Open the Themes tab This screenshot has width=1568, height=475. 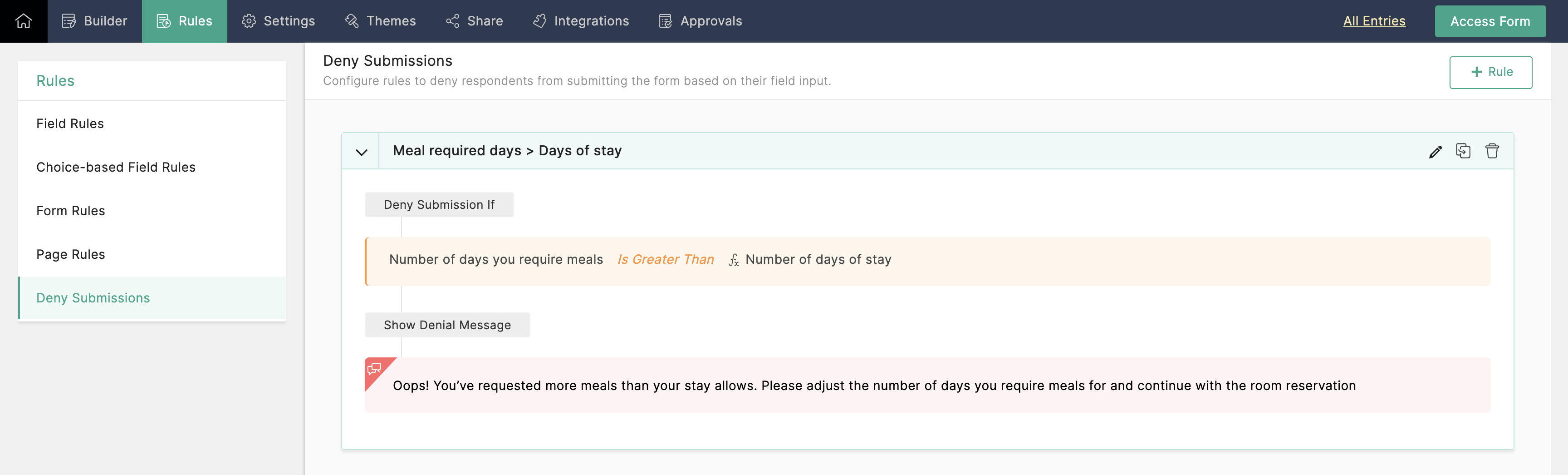click(381, 21)
